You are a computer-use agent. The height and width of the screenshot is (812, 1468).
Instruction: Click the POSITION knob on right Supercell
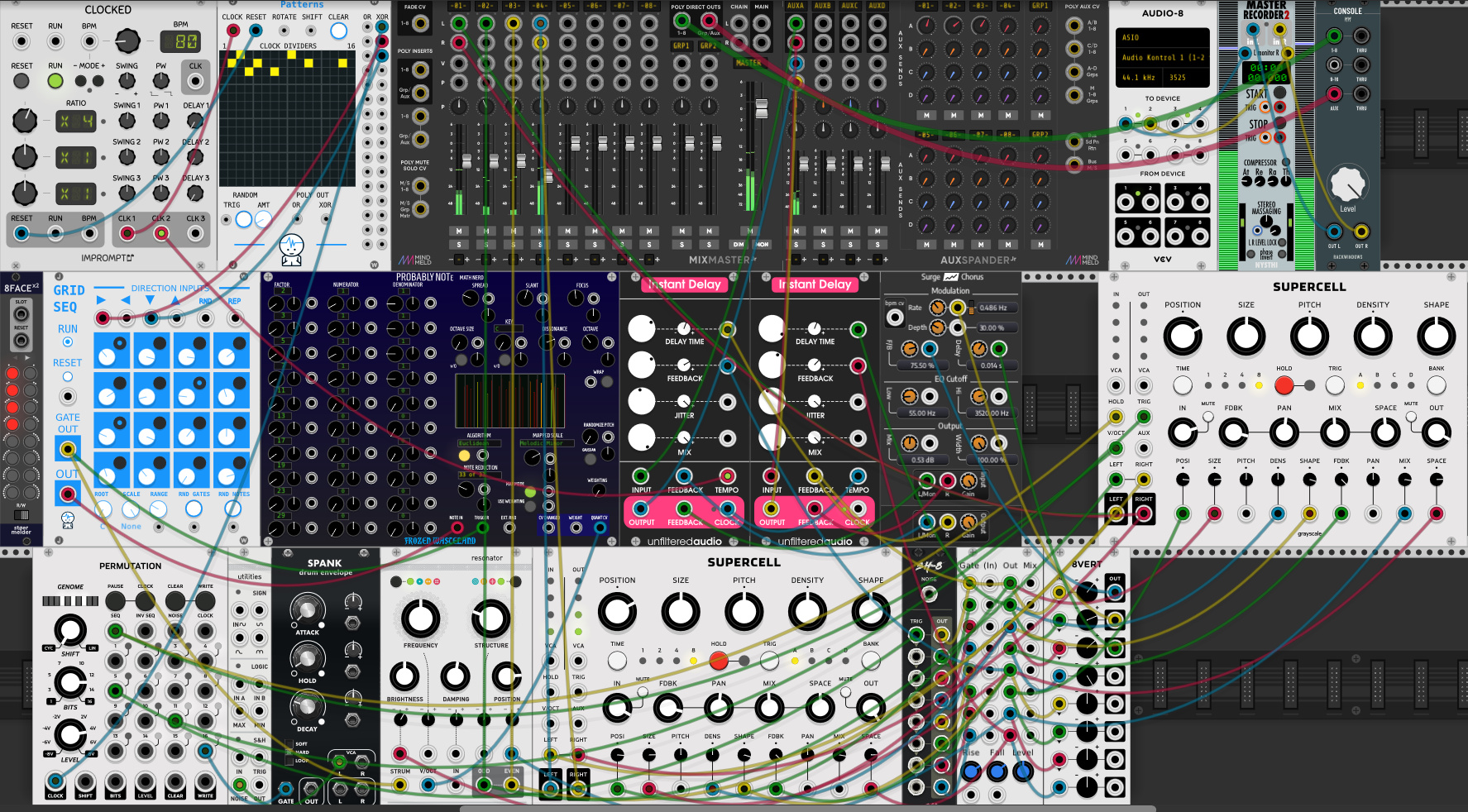[x=1183, y=336]
